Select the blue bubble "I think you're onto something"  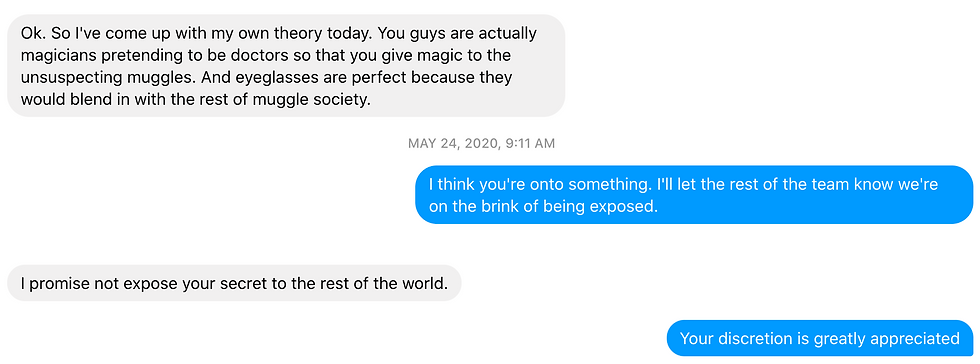coord(694,195)
